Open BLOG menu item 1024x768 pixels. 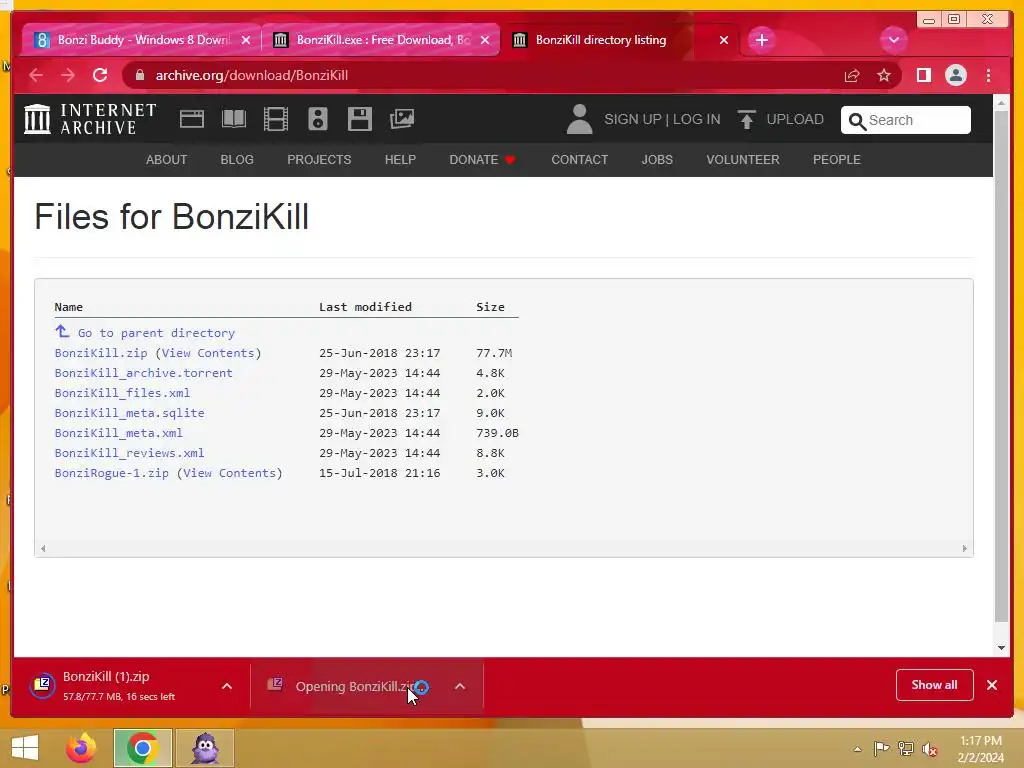tap(237, 160)
